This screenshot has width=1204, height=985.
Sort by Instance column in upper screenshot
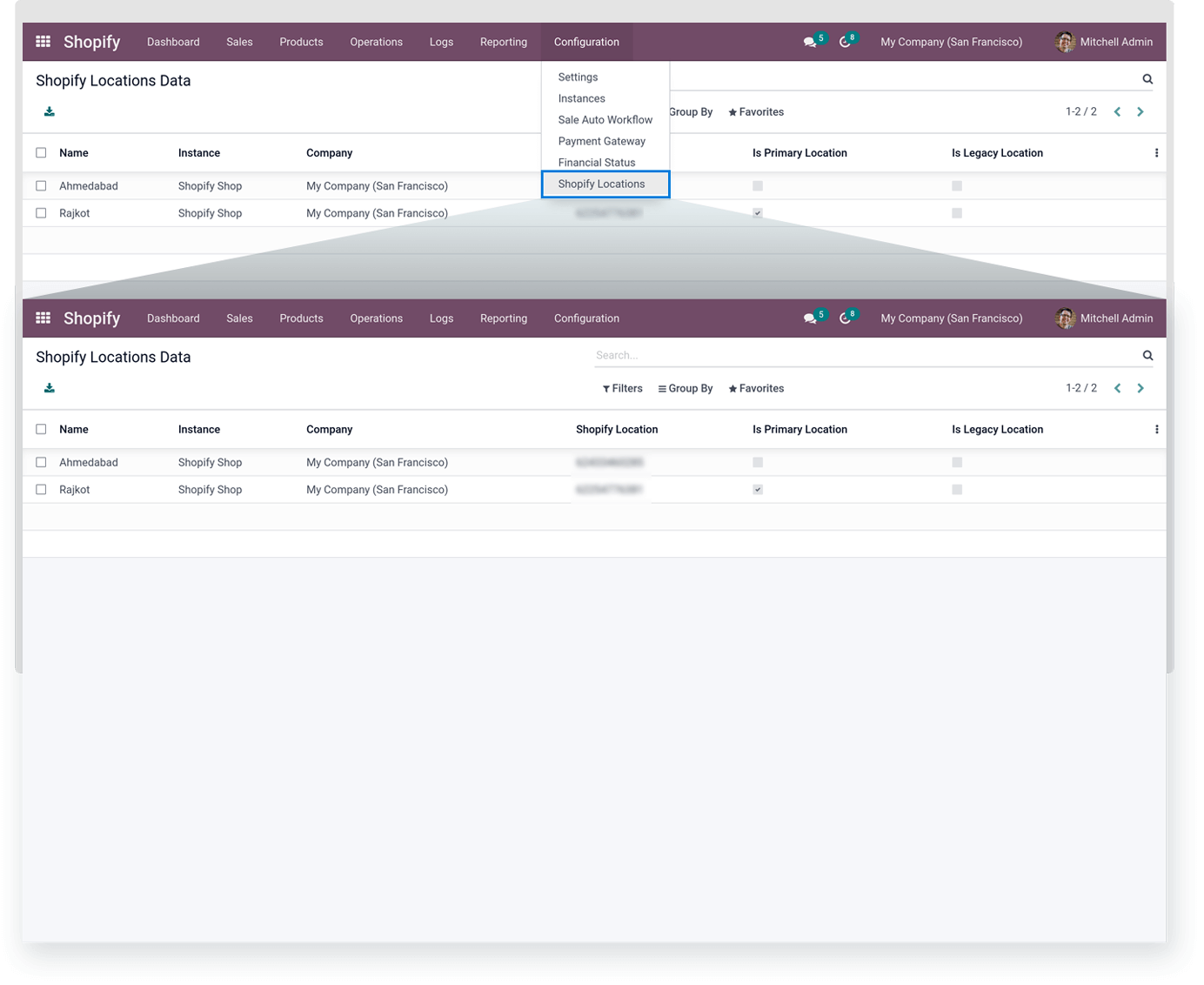pos(199,153)
